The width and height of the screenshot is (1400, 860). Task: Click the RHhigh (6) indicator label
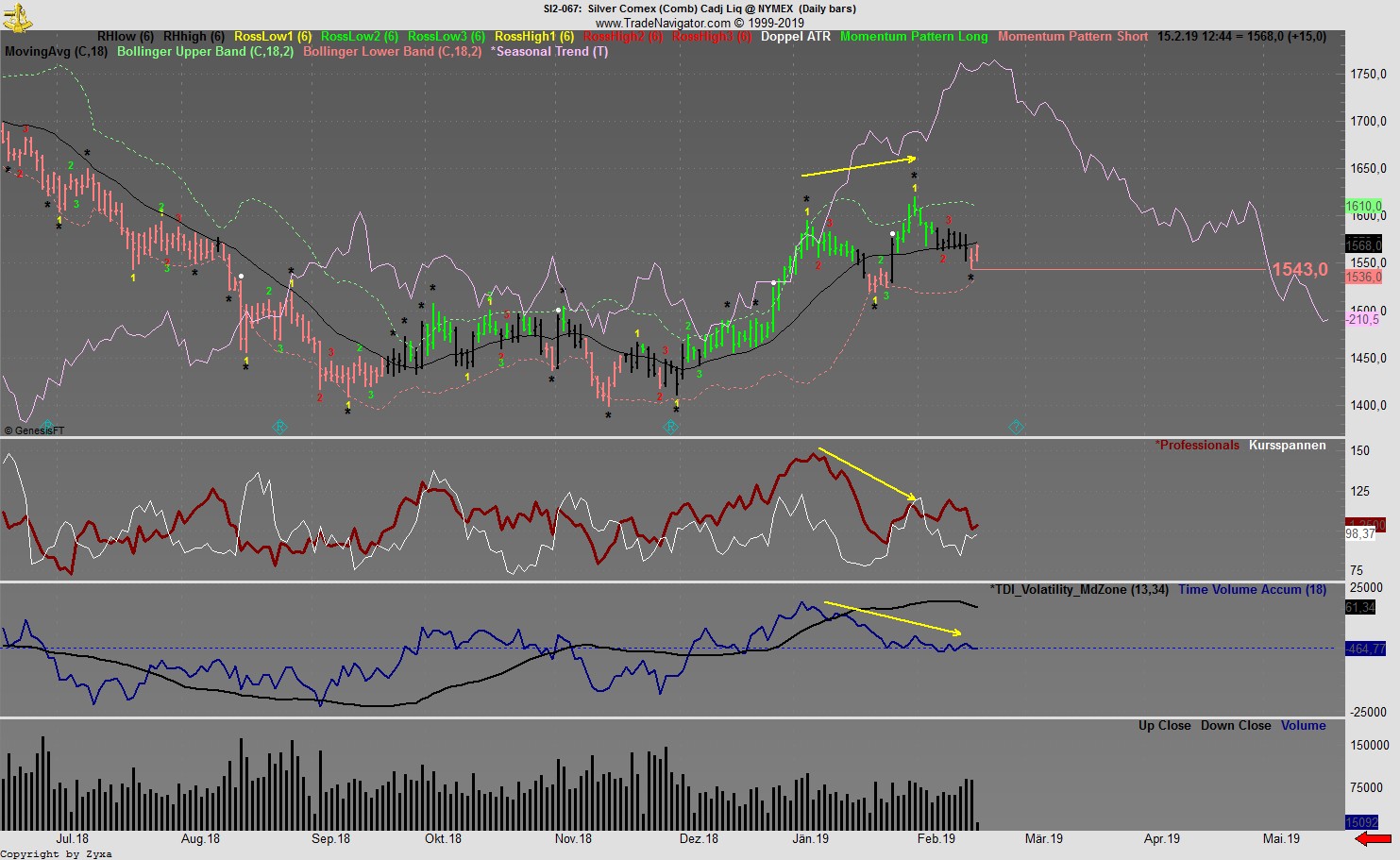pyautogui.click(x=194, y=37)
